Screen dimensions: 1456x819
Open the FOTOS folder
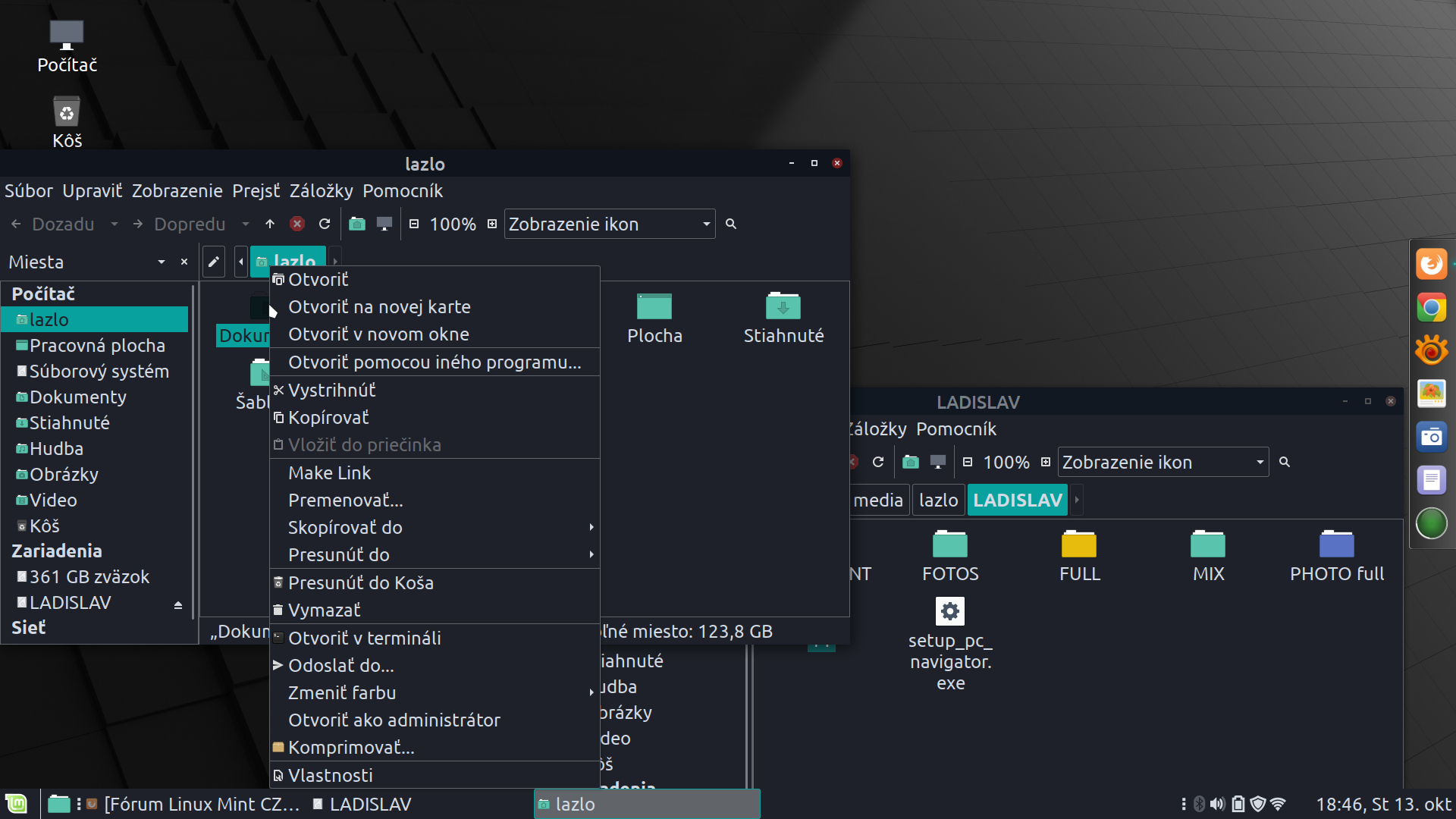950,554
